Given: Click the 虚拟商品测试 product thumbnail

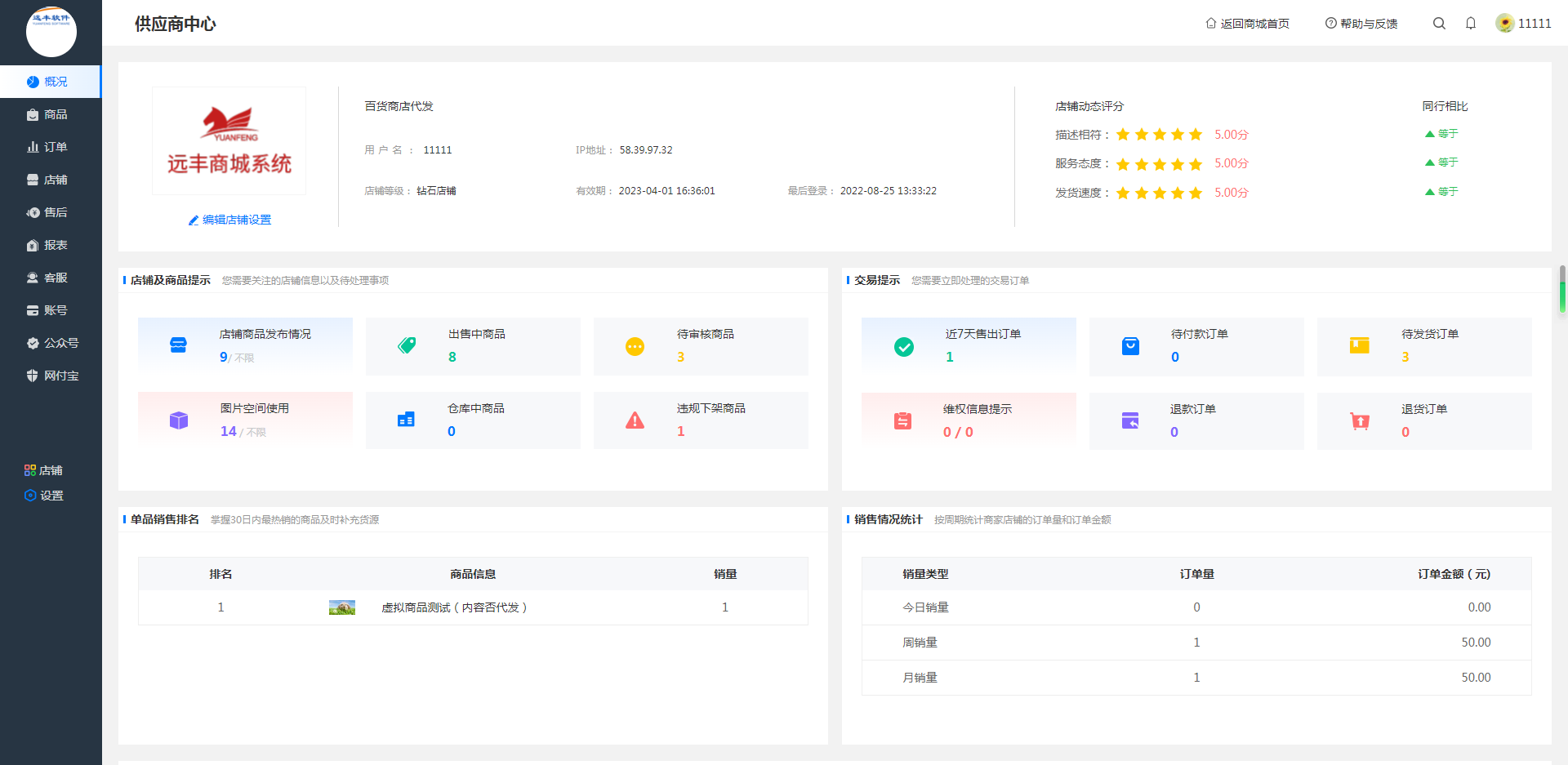Looking at the screenshot, I should 342,607.
